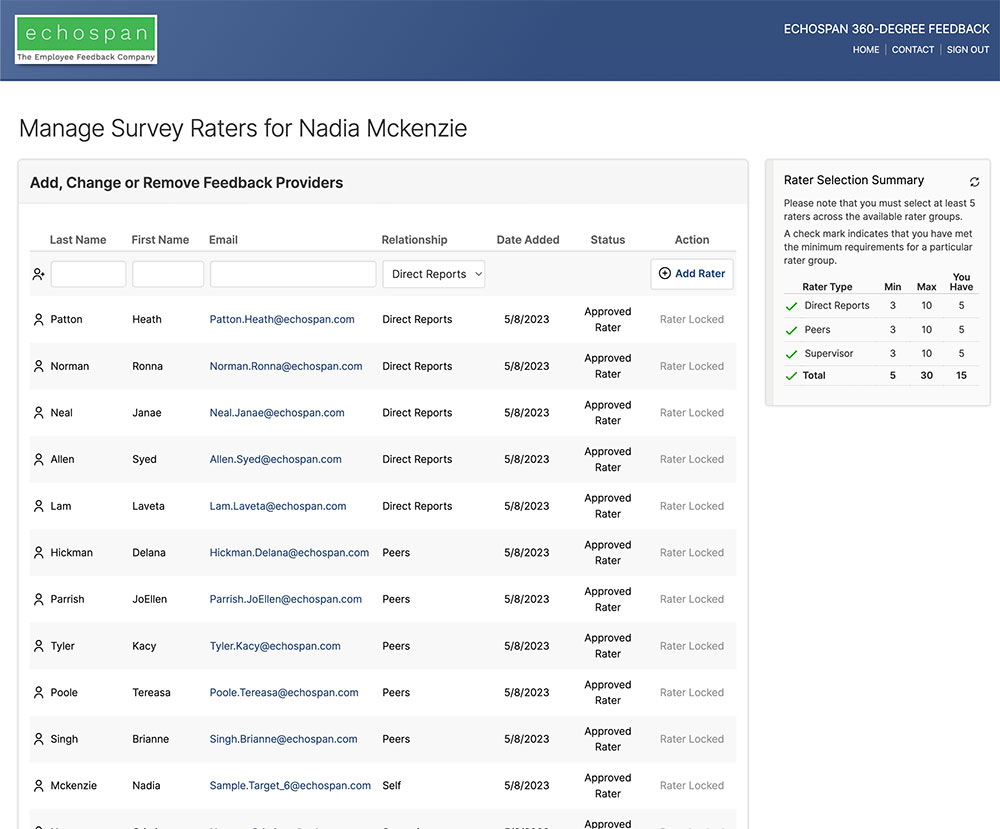
Task: Click the green check mark for Direct Reports
Action: pos(791,306)
